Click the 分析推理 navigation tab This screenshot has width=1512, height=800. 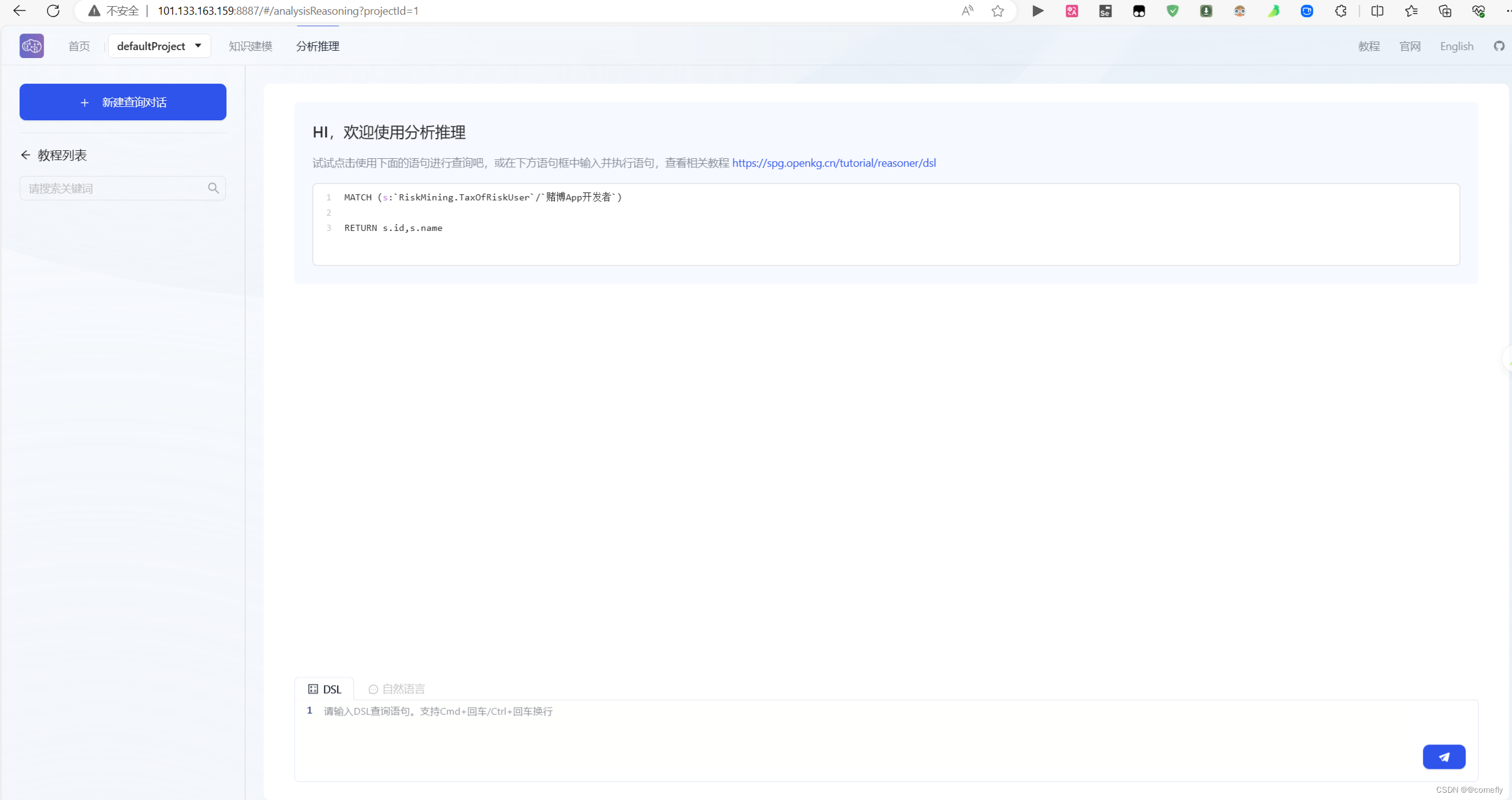tap(317, 46)
